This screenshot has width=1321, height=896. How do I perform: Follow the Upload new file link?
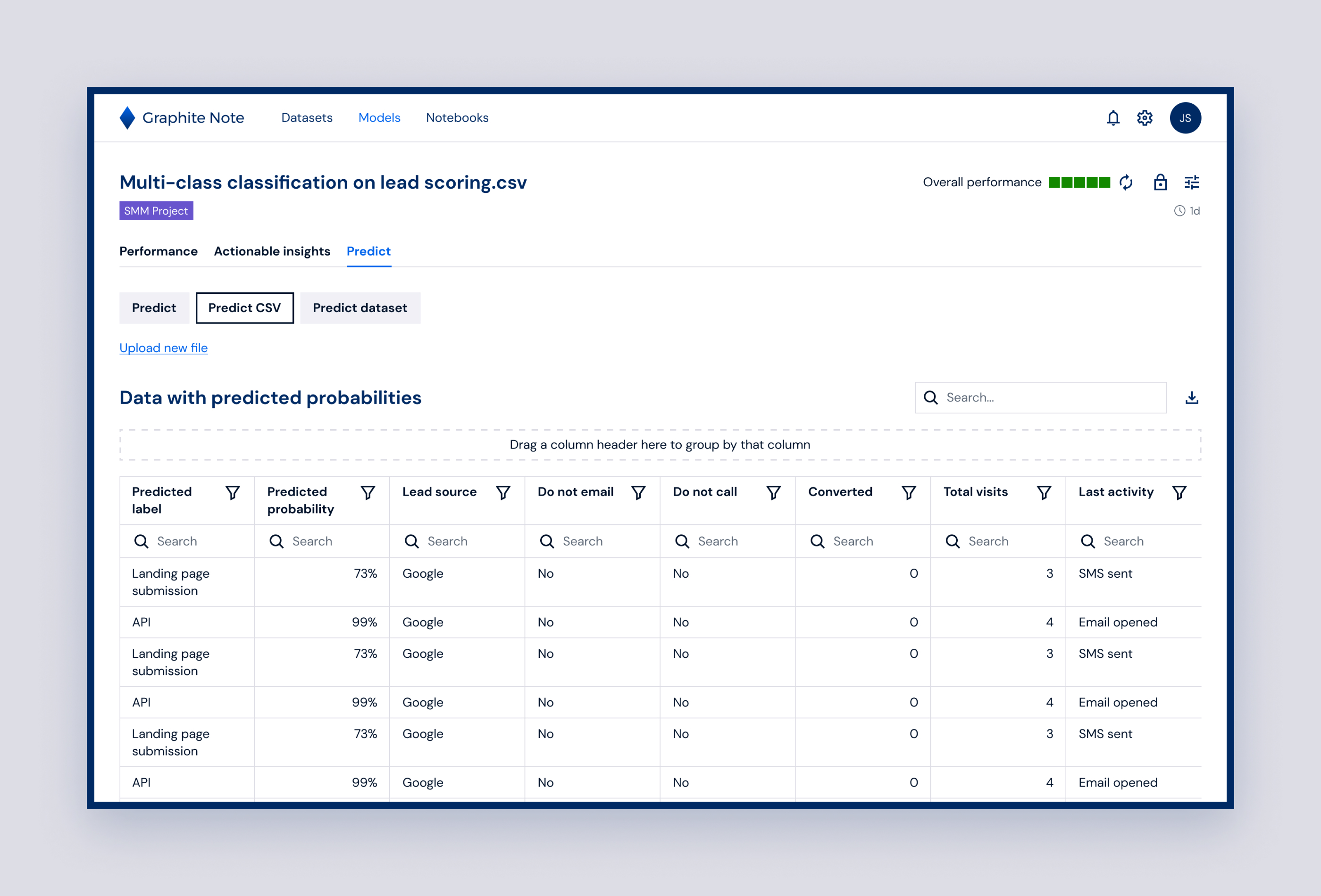coord(164,348)
